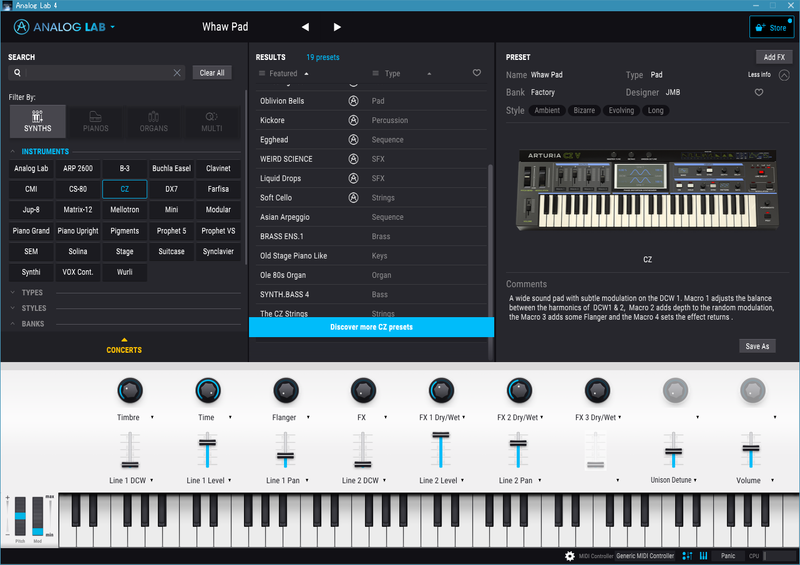
Task: Open the Analog Lab logo menu
Action: pos(64,27)
